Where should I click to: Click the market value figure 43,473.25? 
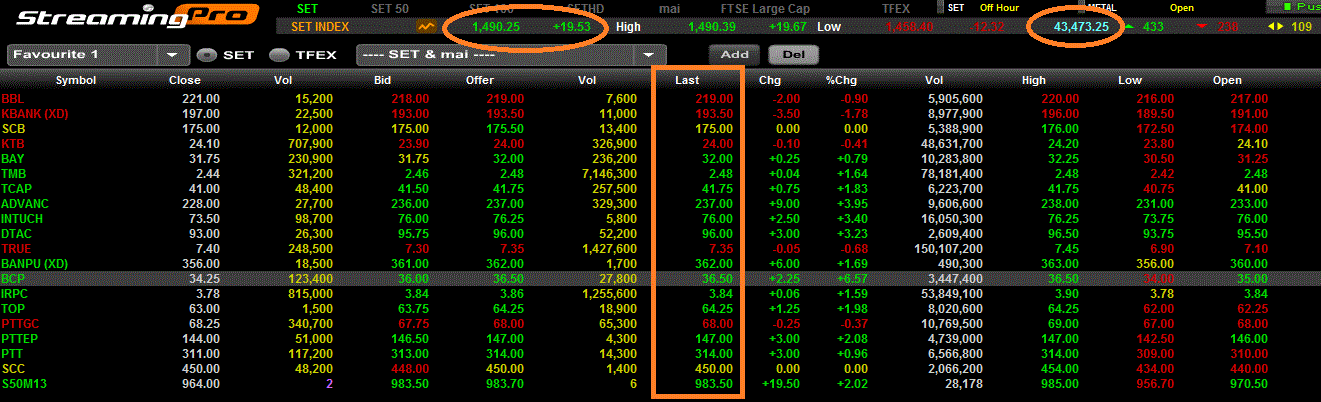1081,27
